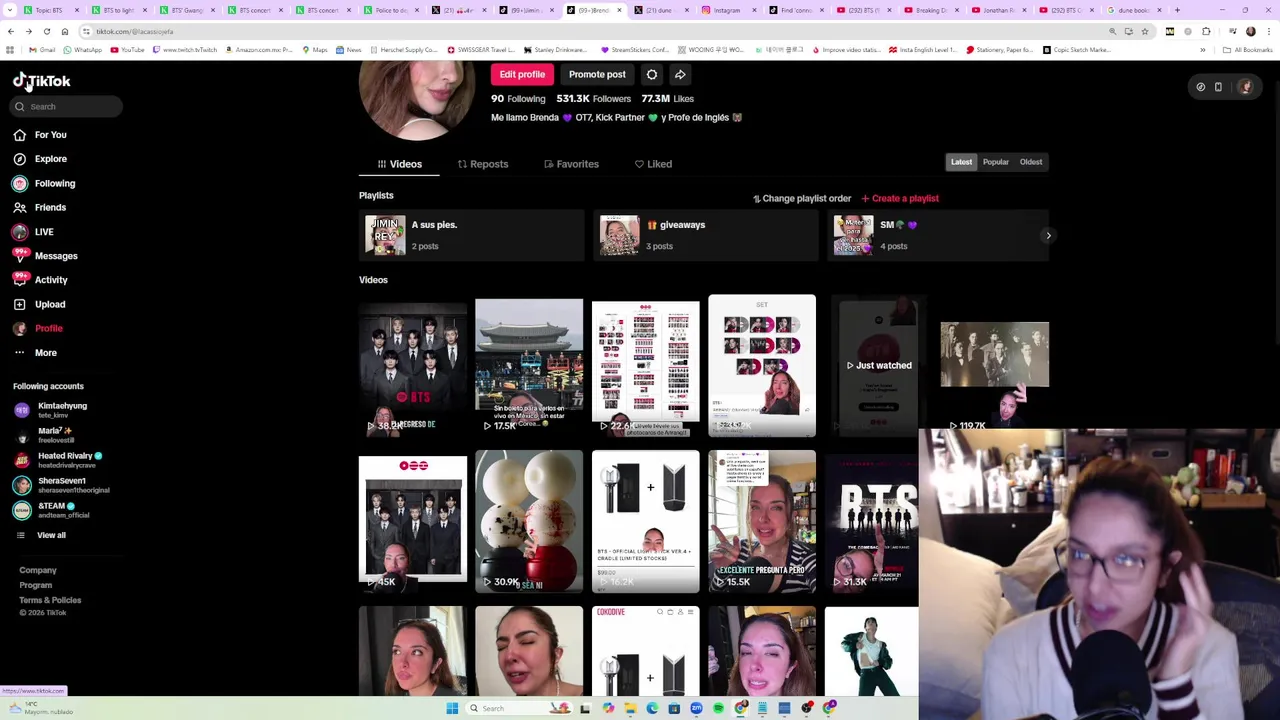The width and height of the screenshot is (1280, 720).
Task: Open File Explorer from taskbar
Action: click(630, 708)
